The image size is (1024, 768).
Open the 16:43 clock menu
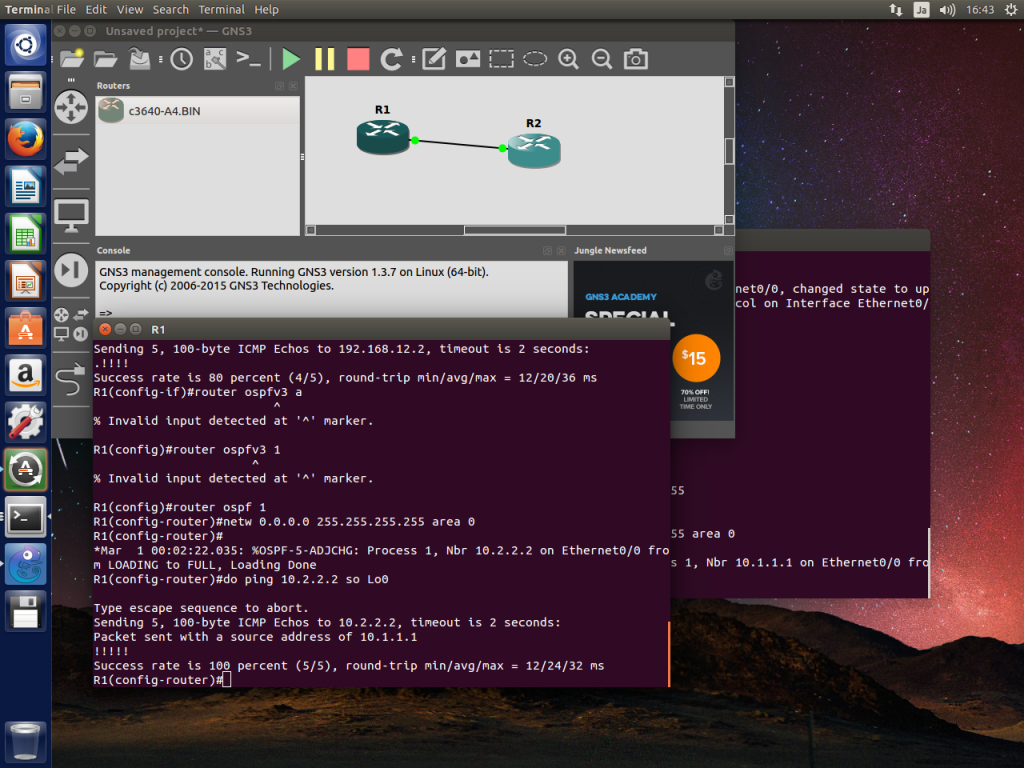click(x=980, y=10)
